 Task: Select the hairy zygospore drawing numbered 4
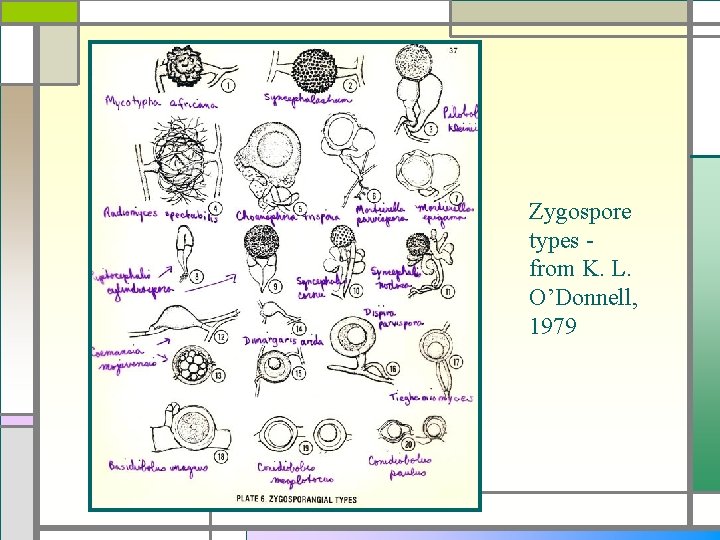click(180, 161)
